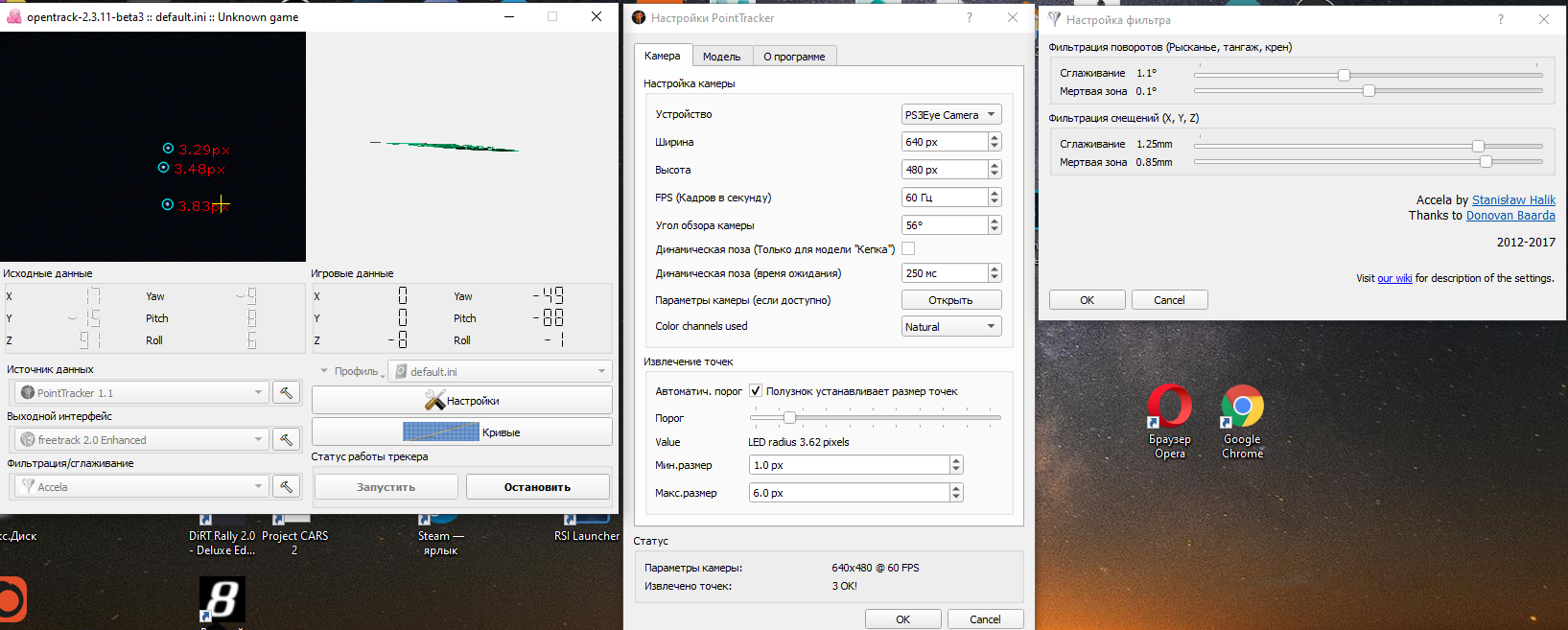Viewport: 1568px width, 630px height.
Task: Switch to the Модель tab
Action: pos(721,57)
